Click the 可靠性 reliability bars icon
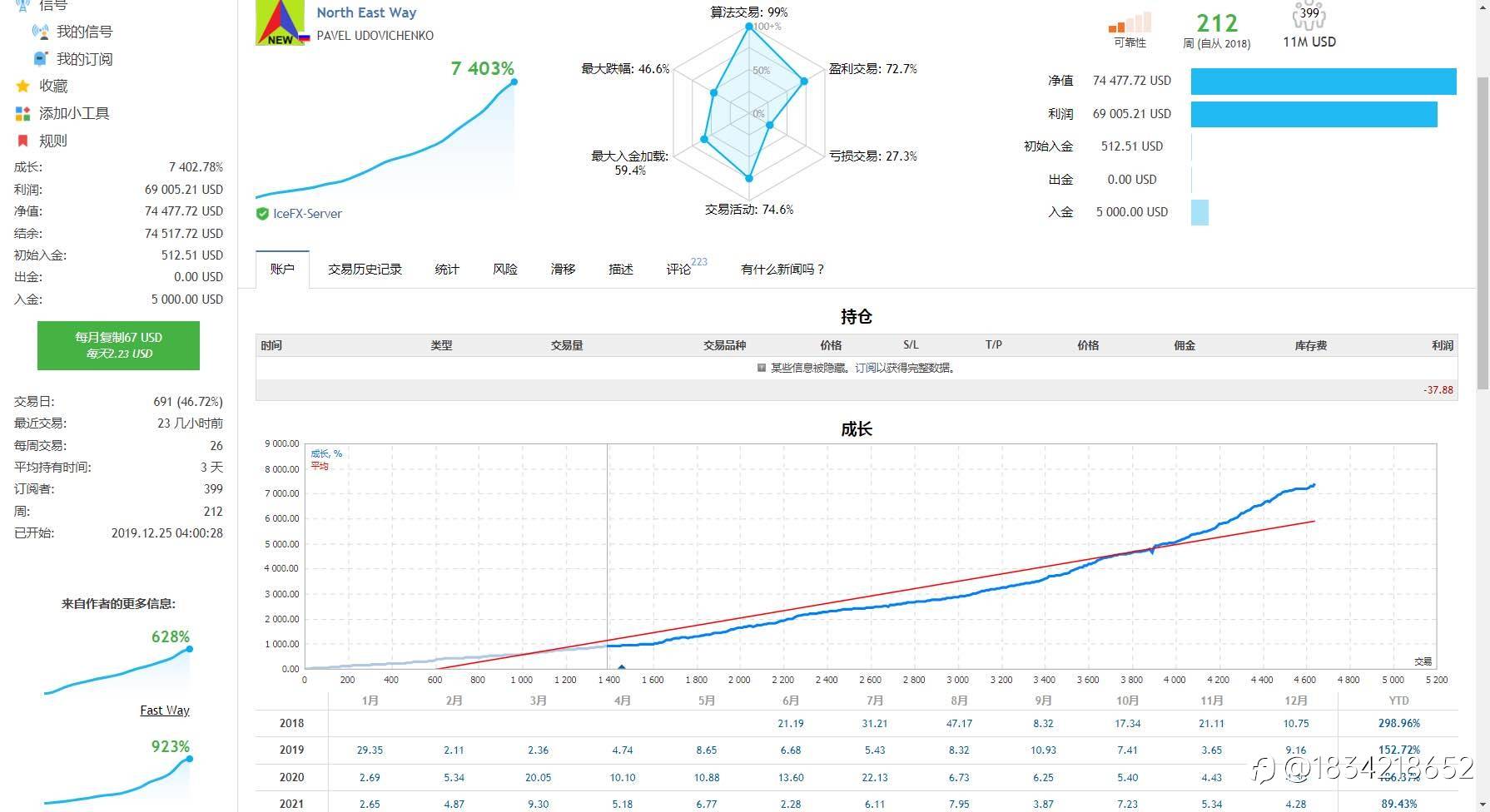Image resolution: width=1490 pixels, height=812 pixels. point(1130,22)
